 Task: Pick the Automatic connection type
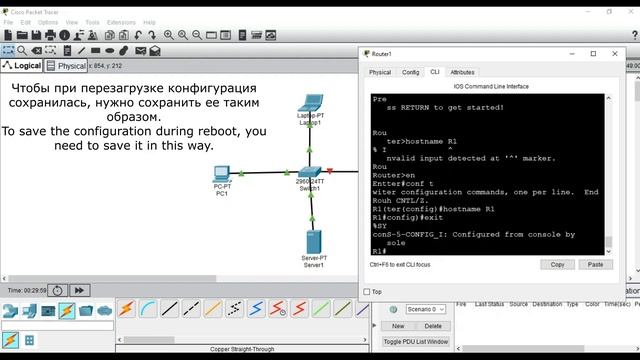point(126,309)
